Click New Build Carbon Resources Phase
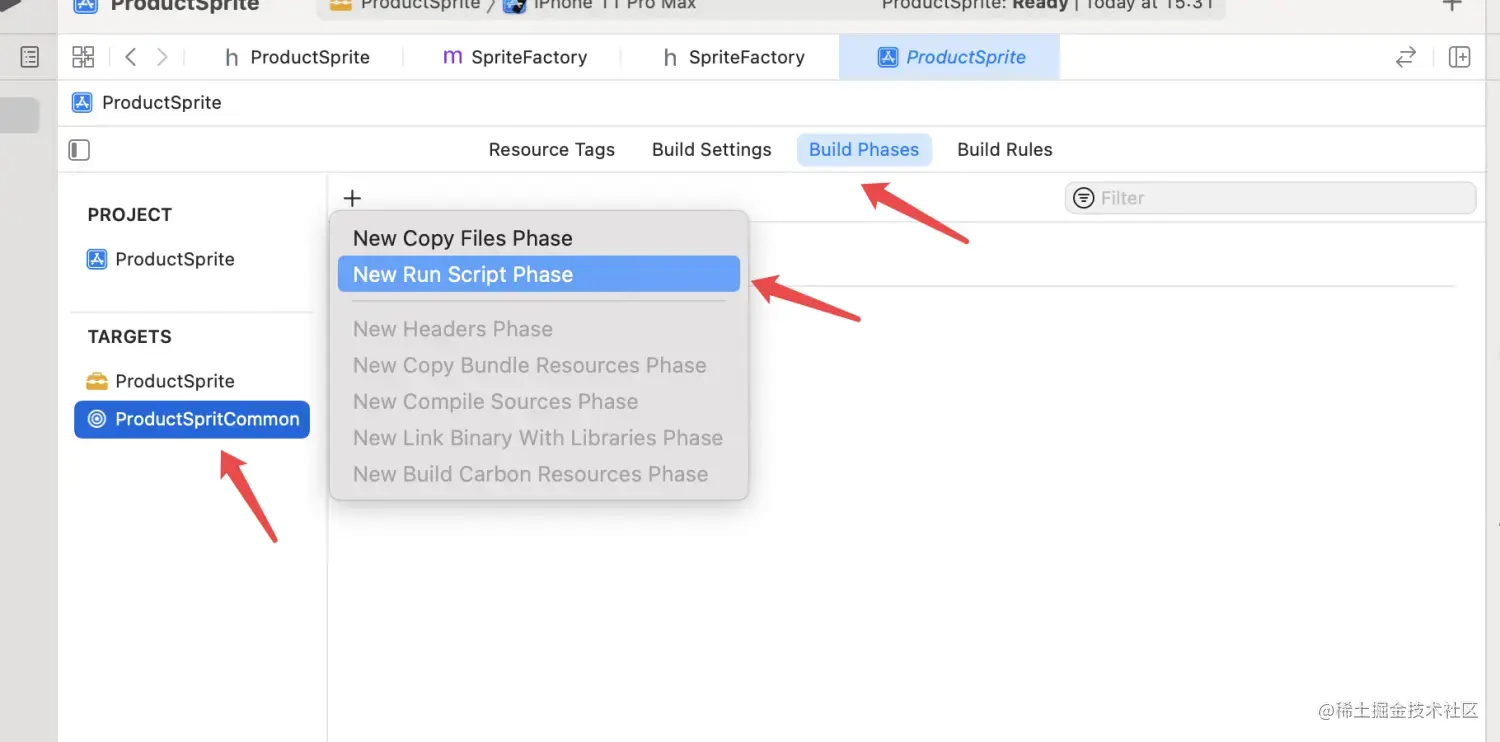This screenshot has height=742, width=1500. (x=539, y=474)
